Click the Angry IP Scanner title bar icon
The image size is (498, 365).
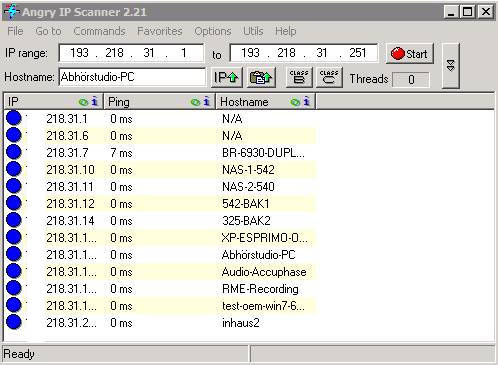click(11, 11)
